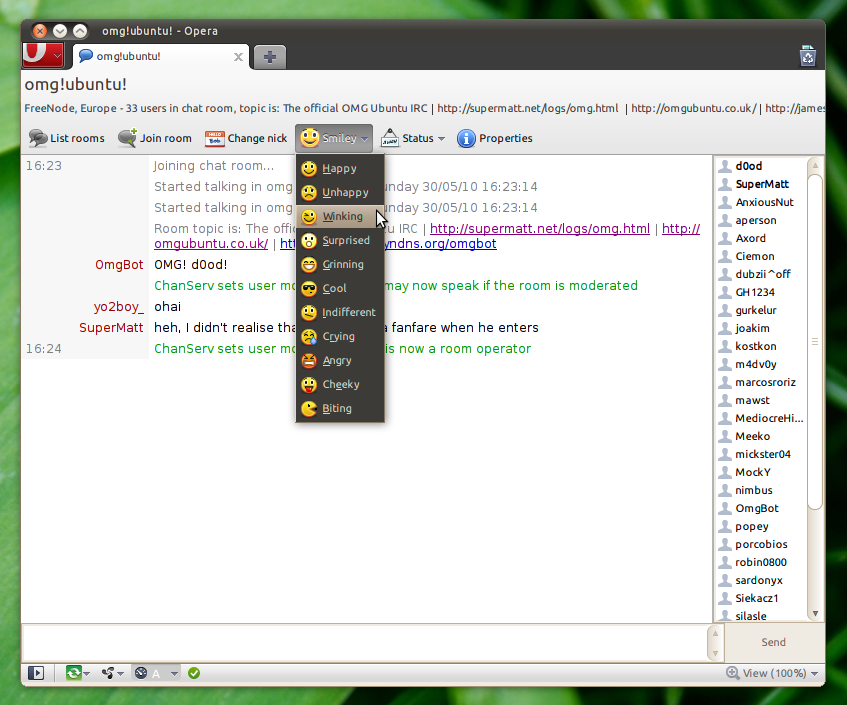This screenshot has height=705, width=847.
Task: Close the omg!ubuntu! tab
Action: click(x=238, y=57)
